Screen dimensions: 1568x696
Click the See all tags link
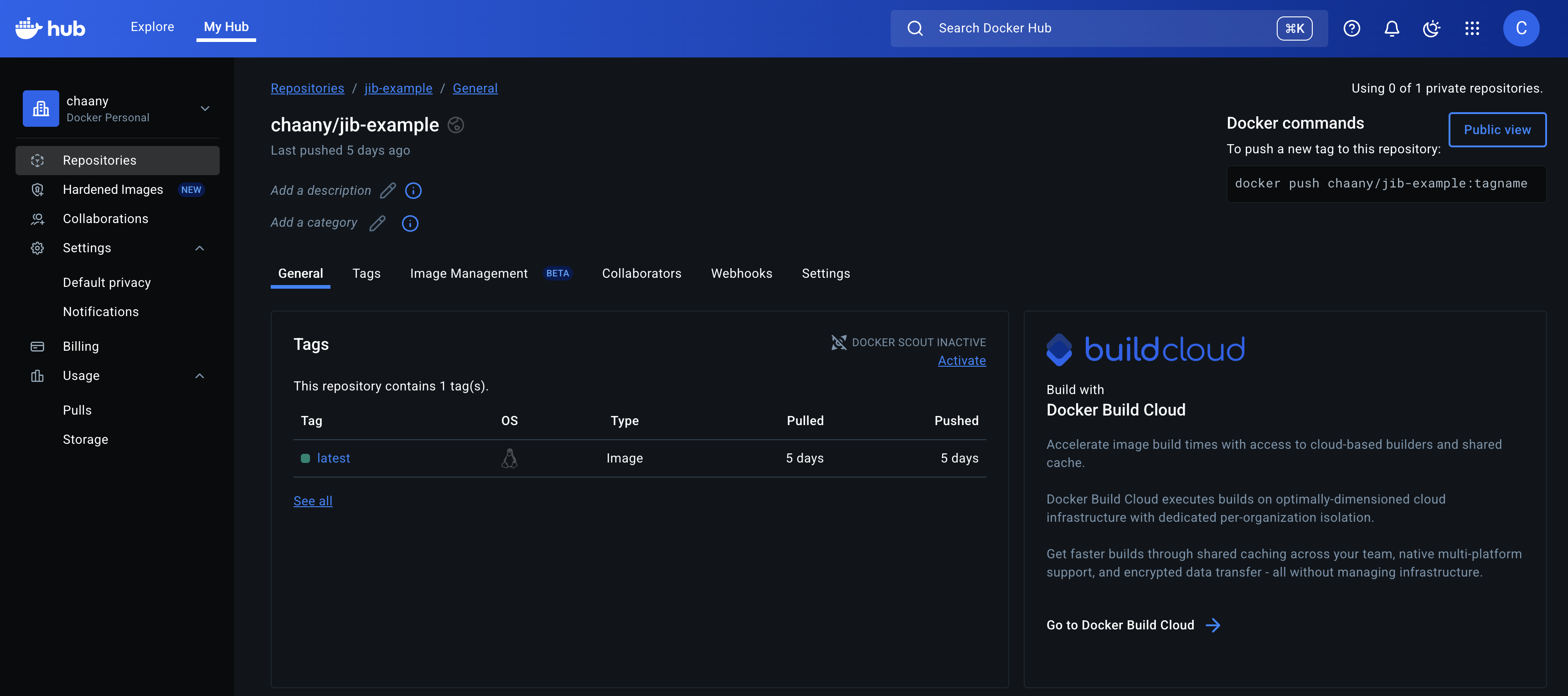tap(312, 500)
